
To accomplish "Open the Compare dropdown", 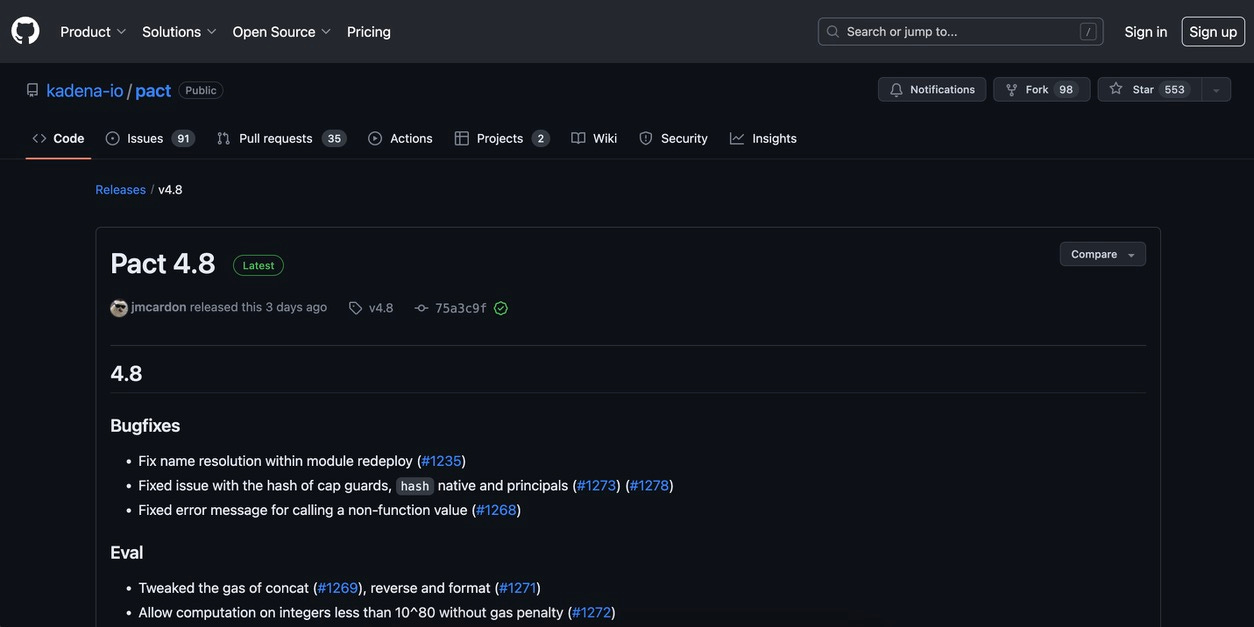I will [1103, 254].
